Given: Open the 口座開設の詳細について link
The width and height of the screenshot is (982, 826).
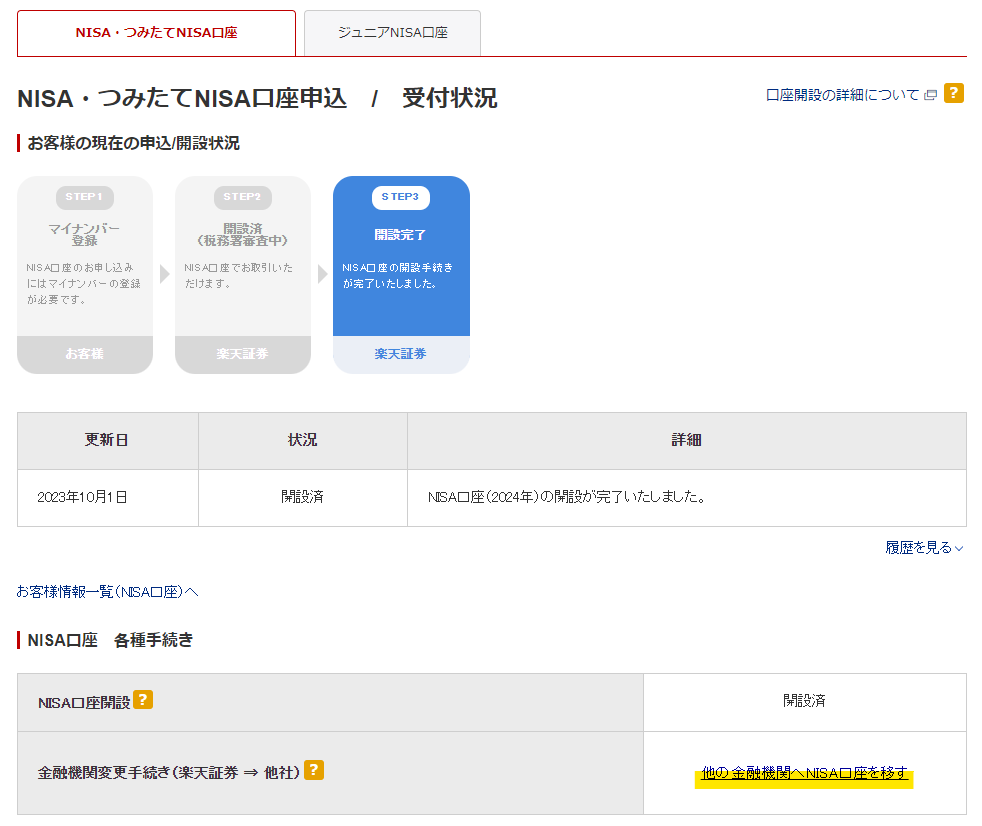Looking at the screenshot, I should click(842, 95).
